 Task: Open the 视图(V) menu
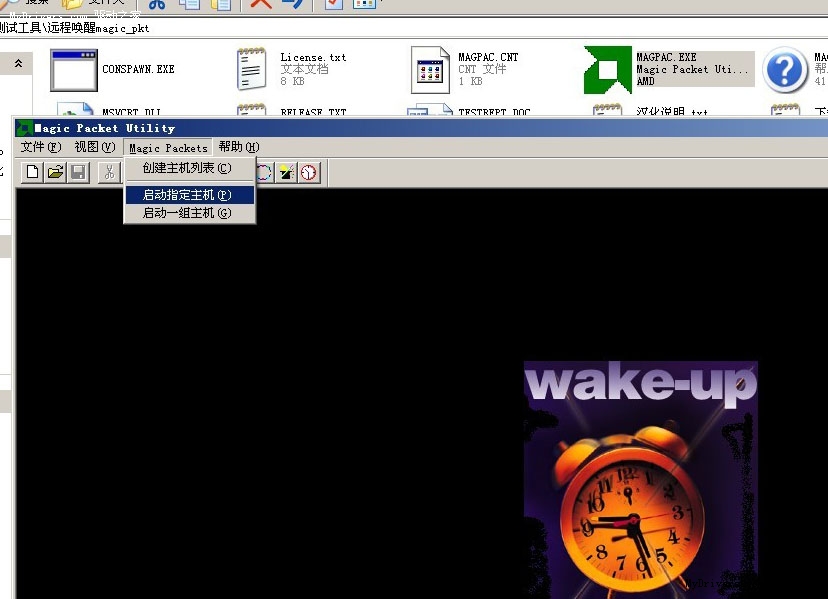coord(95,147)
